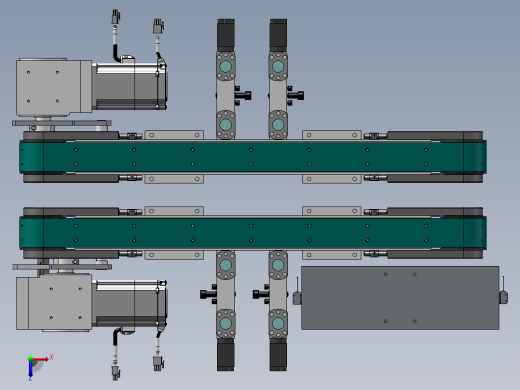Click the blue Z axis arrow of triad
Screen dimensions: 520x390
[30, 369]
